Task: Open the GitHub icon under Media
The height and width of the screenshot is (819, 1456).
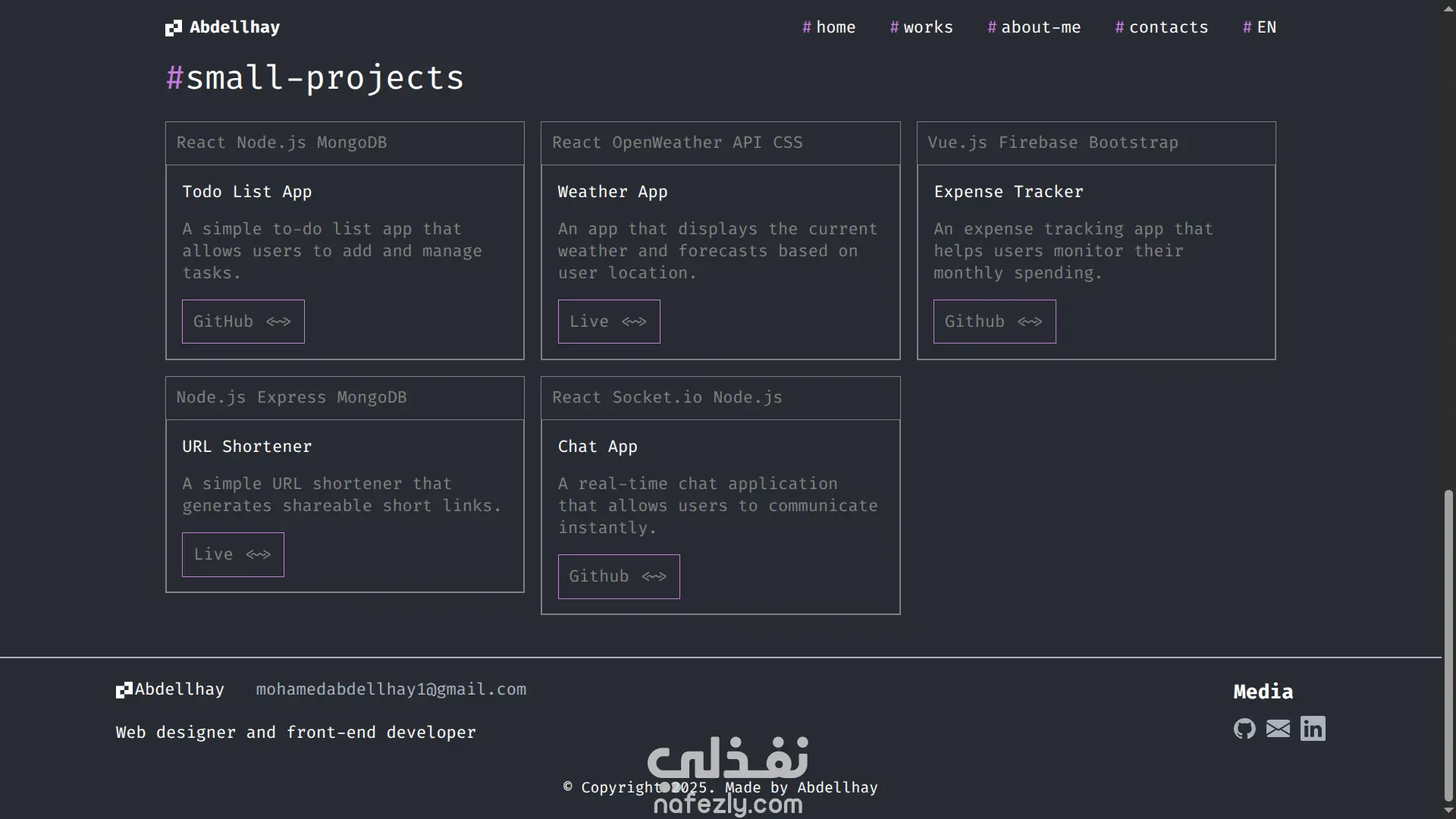Action: coord(1244,729)
